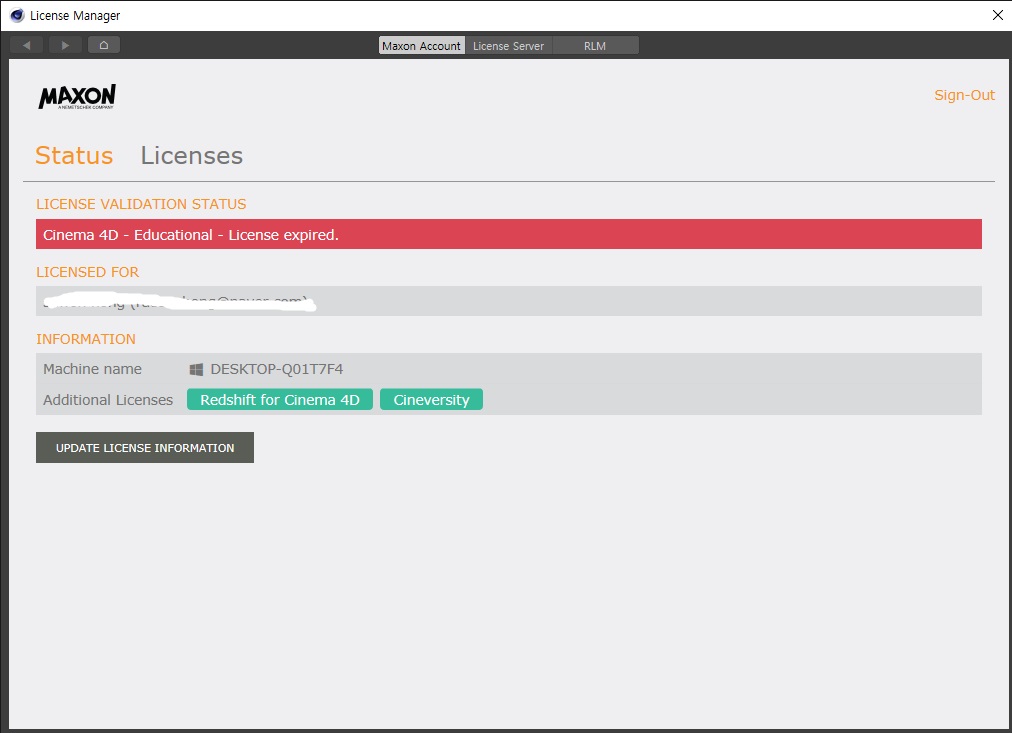Click Update License Information button
Image resolution: width=1012 pixels, height=733 pixels.
pyautogui.click(x=145, y=447)
